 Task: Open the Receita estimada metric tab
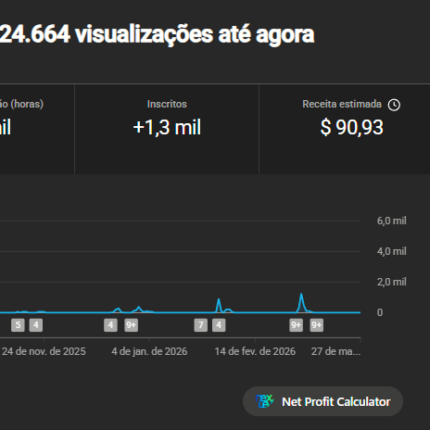click(345, 129)
